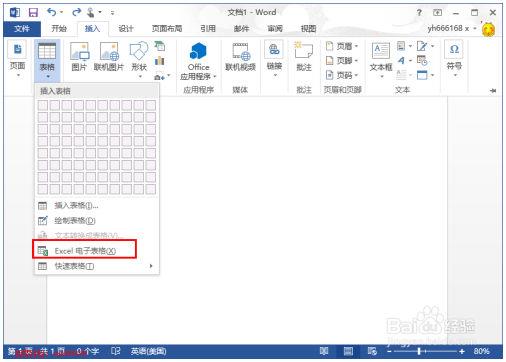Click the zoom slider handle in status bar
The image size is (506, 362).
click(419, 351)
